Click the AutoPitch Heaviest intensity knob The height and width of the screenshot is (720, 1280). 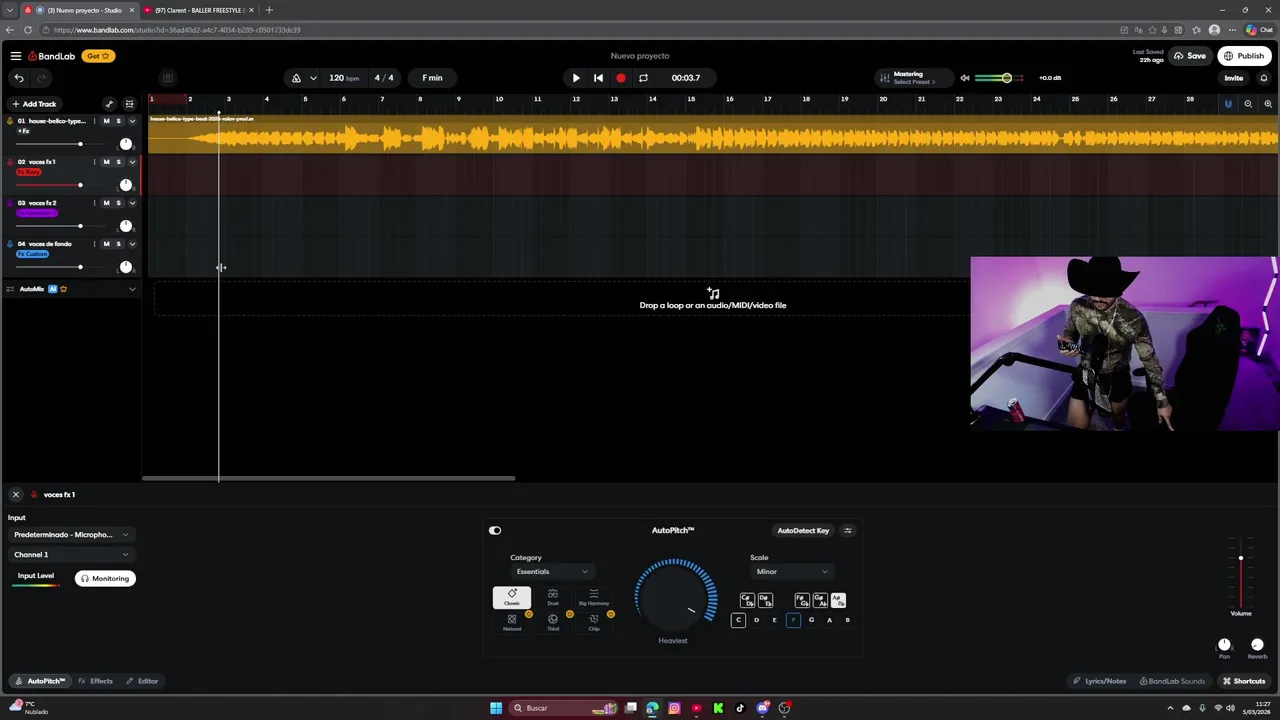coord(674,595)
